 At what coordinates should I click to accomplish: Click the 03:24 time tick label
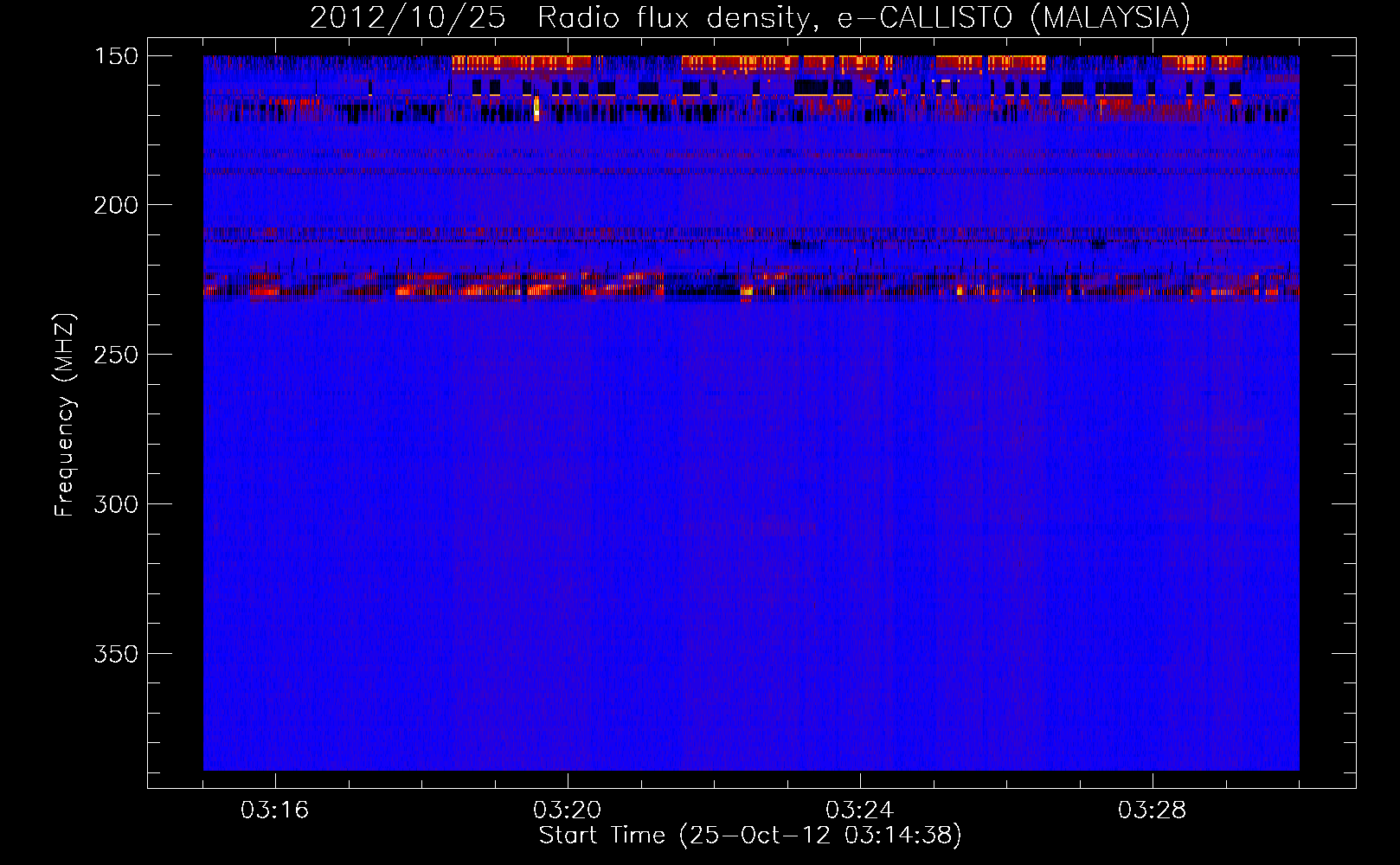[860, 811]
